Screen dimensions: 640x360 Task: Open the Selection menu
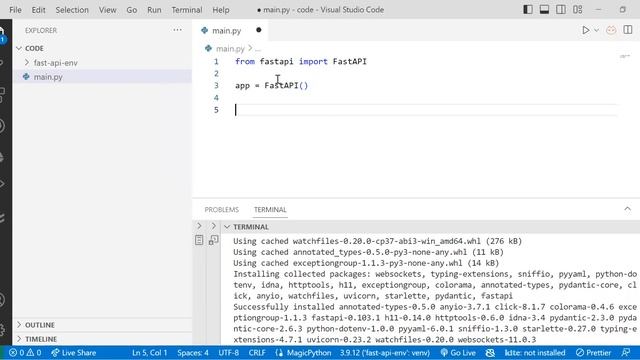pos(72,10)
